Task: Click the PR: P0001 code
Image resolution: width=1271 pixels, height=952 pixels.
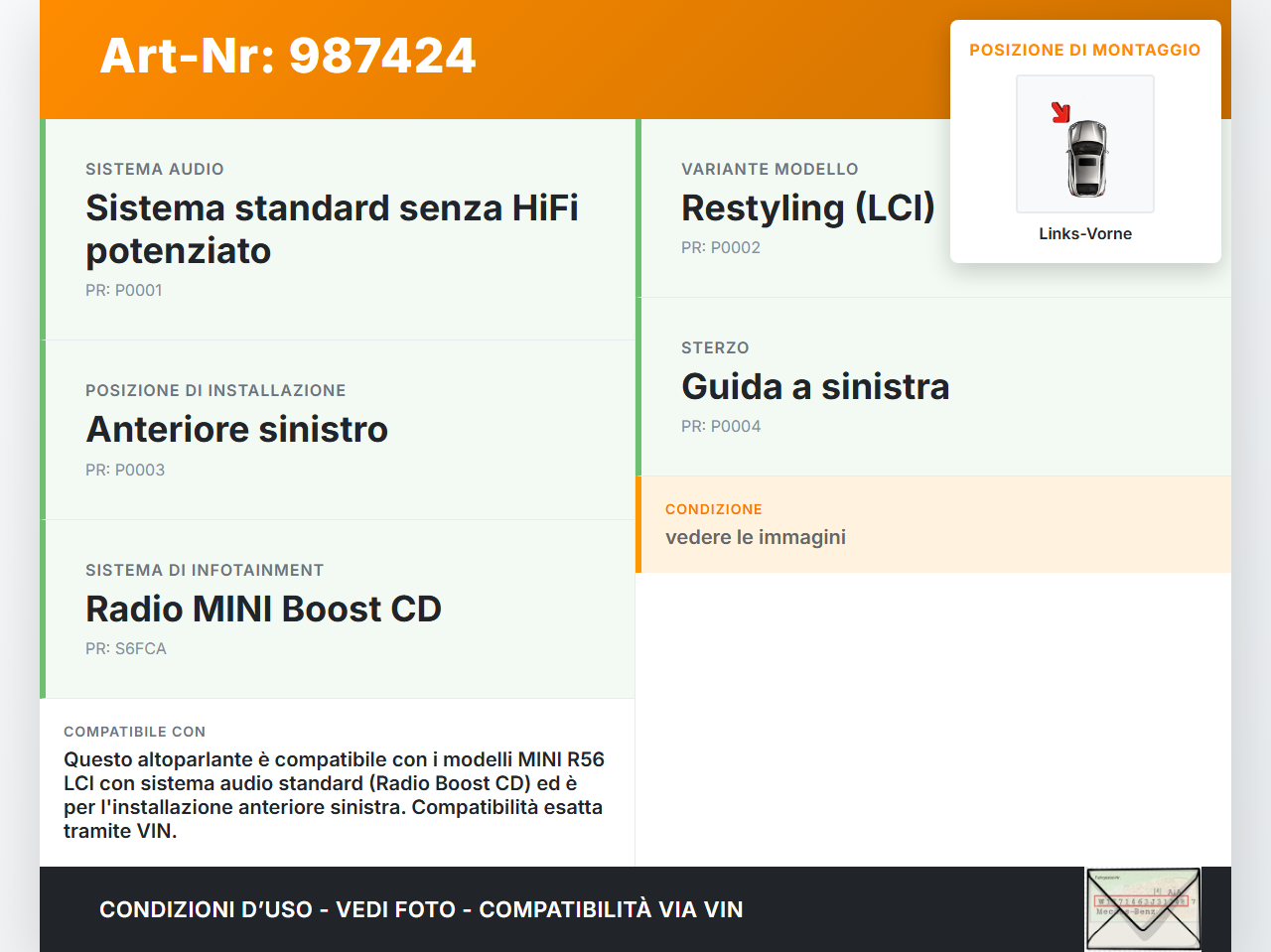Action: pyautogui.click(x=124, y=291)
